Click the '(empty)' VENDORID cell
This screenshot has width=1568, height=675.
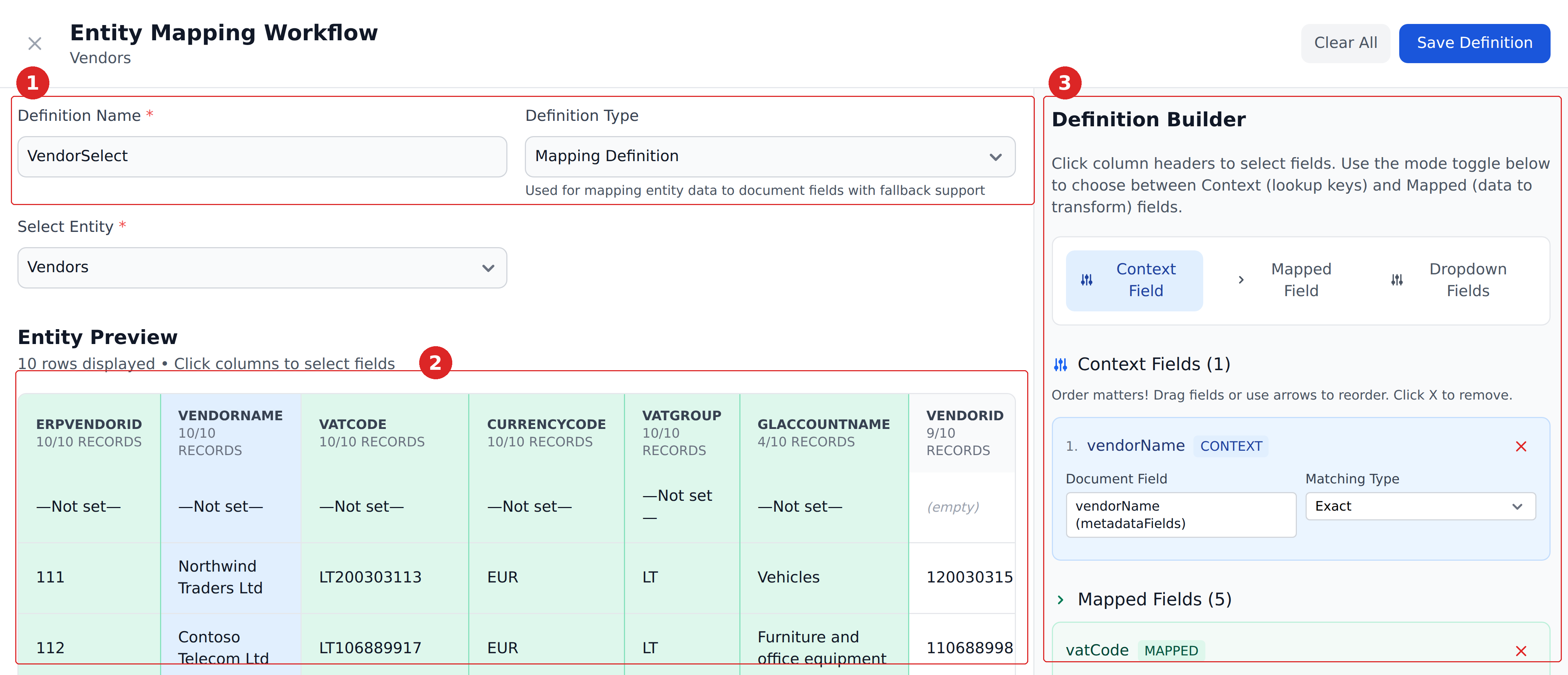pos(962,507)
